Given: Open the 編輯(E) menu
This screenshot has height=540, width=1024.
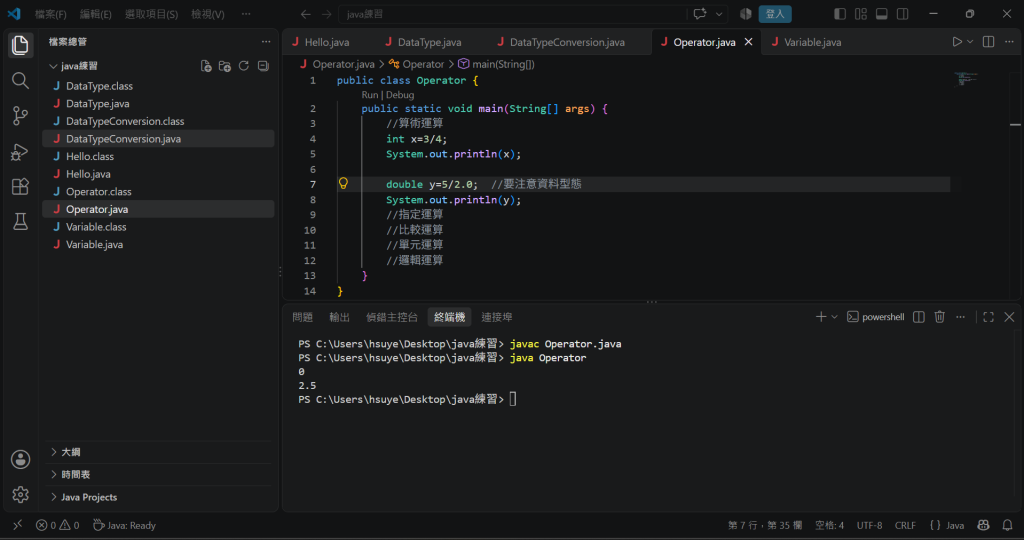Looking at the screenshot, I should point(95,14).
